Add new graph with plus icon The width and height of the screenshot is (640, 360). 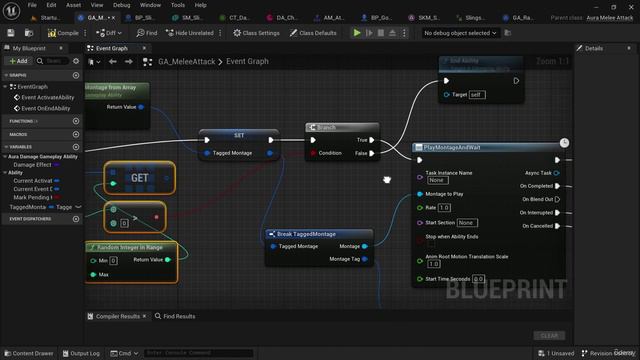[76, 75]
